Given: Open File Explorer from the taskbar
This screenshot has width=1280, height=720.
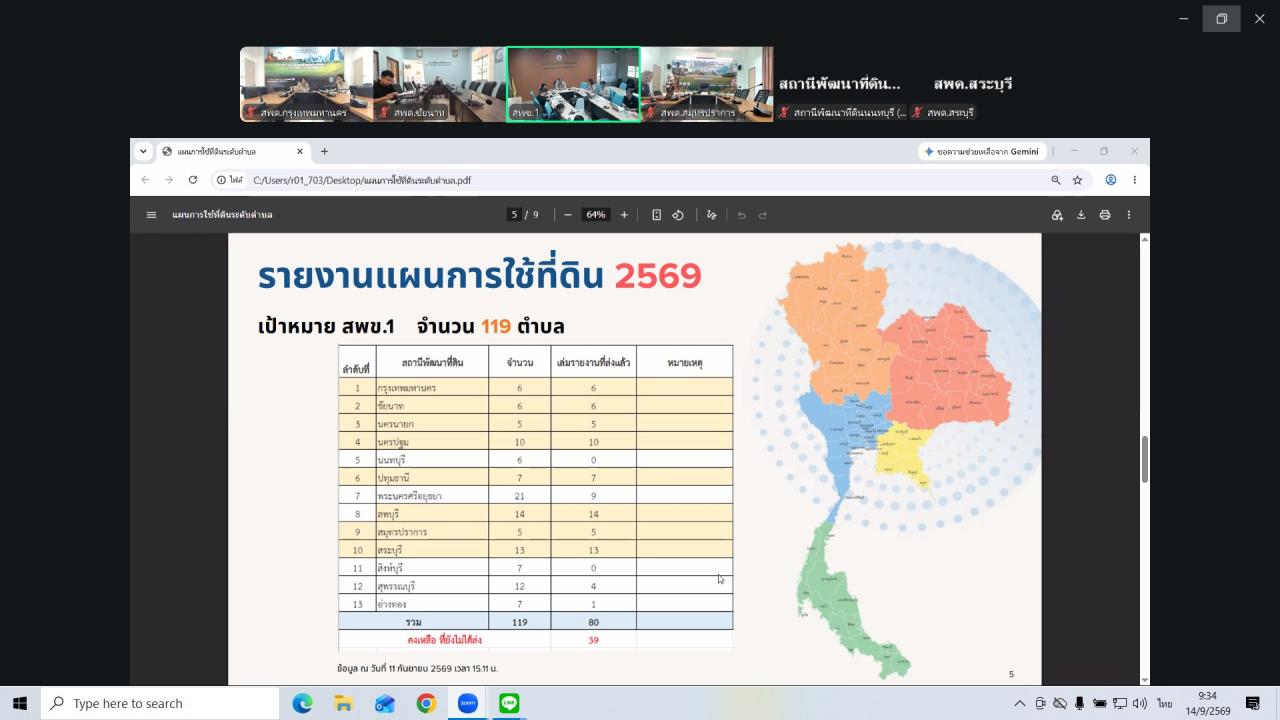Looking at the screenshot, I should click(x=343, y=703).
